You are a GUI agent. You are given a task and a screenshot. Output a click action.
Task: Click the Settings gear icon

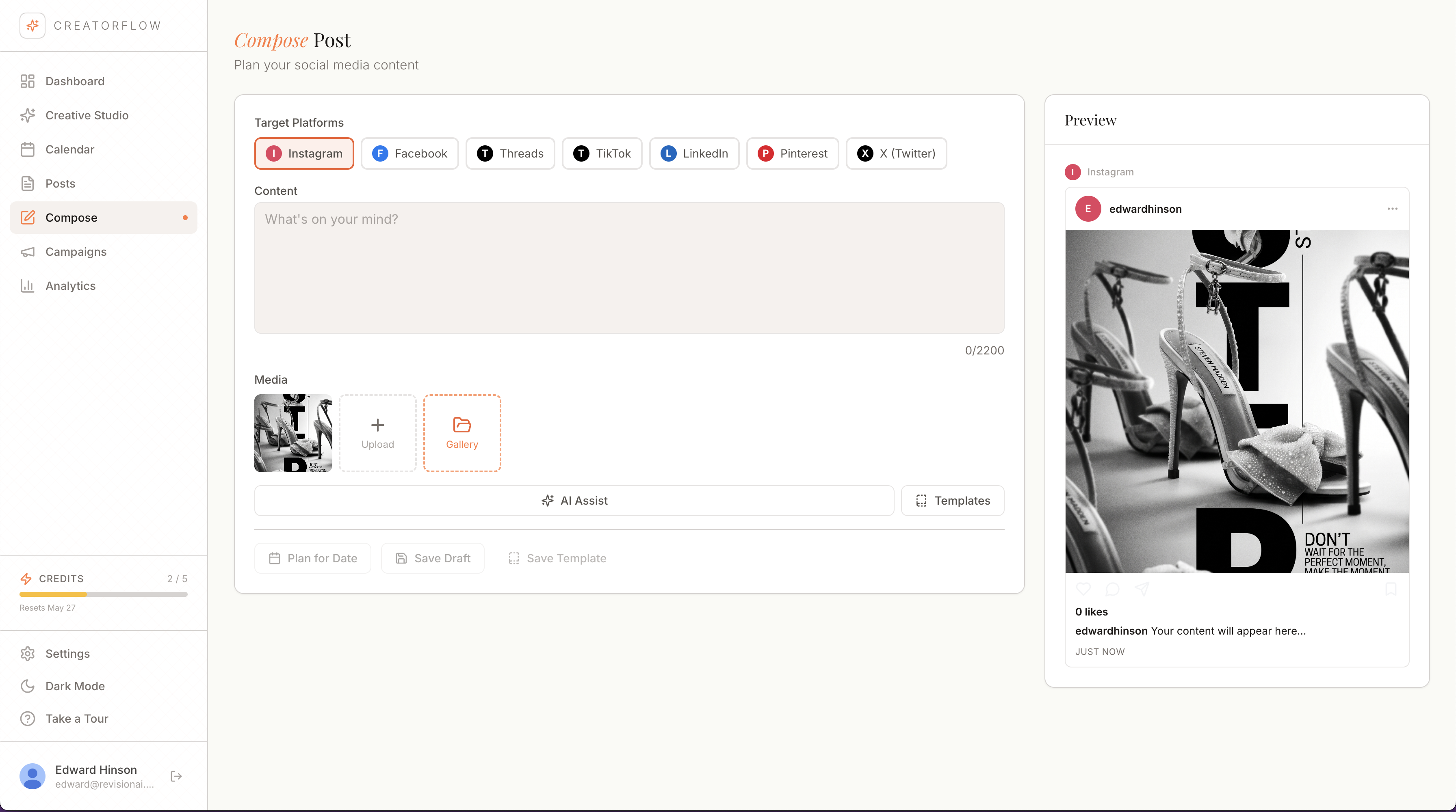point(28,654)
